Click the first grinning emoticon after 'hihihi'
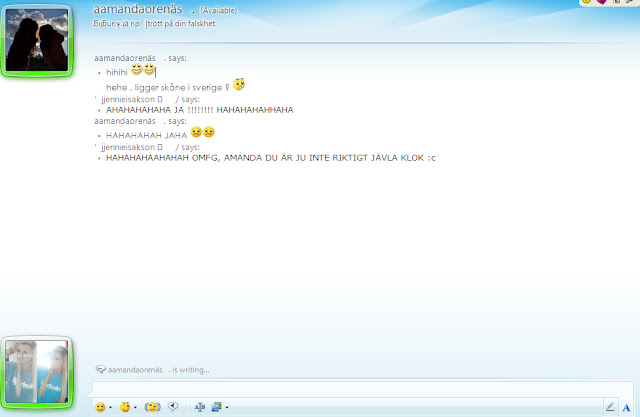This screenshot has height=417, width=640. 137,70
